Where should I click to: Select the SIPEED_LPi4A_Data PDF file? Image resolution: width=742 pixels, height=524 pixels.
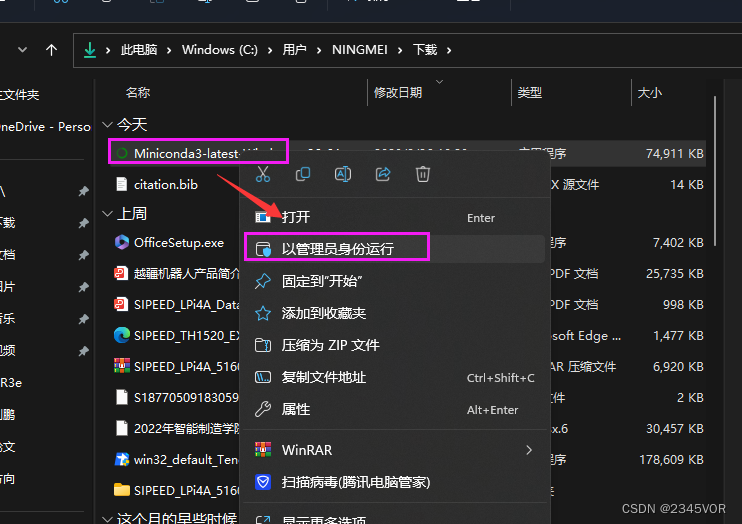coord(187,305)
